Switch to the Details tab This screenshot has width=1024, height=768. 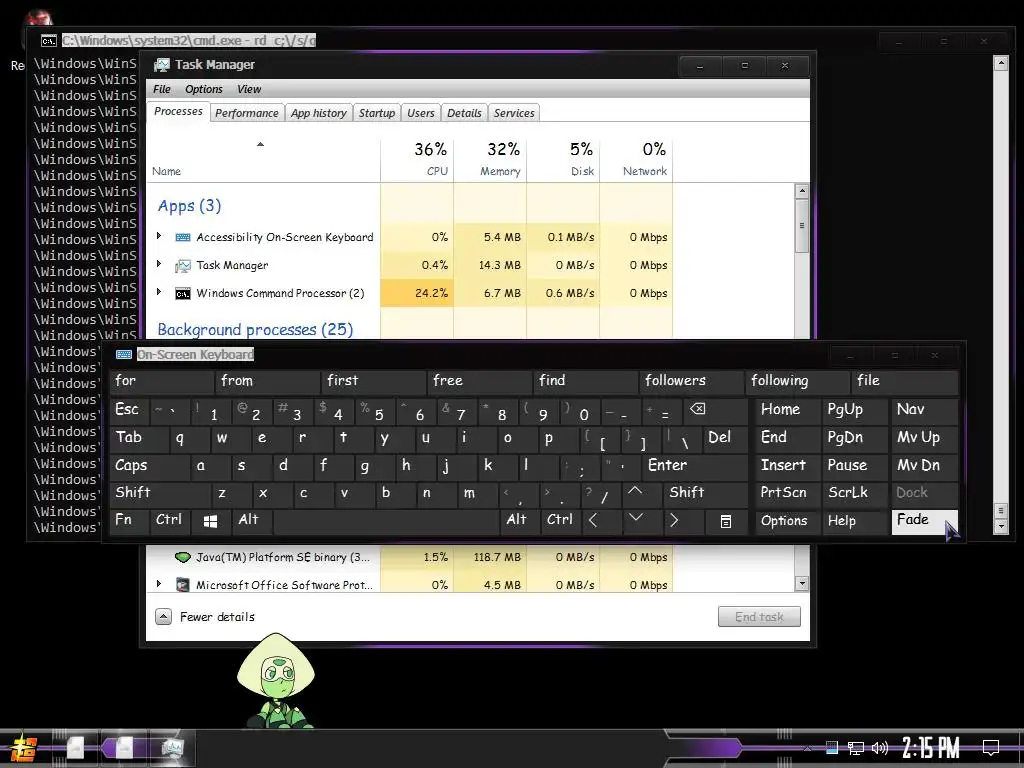[464, 113]
